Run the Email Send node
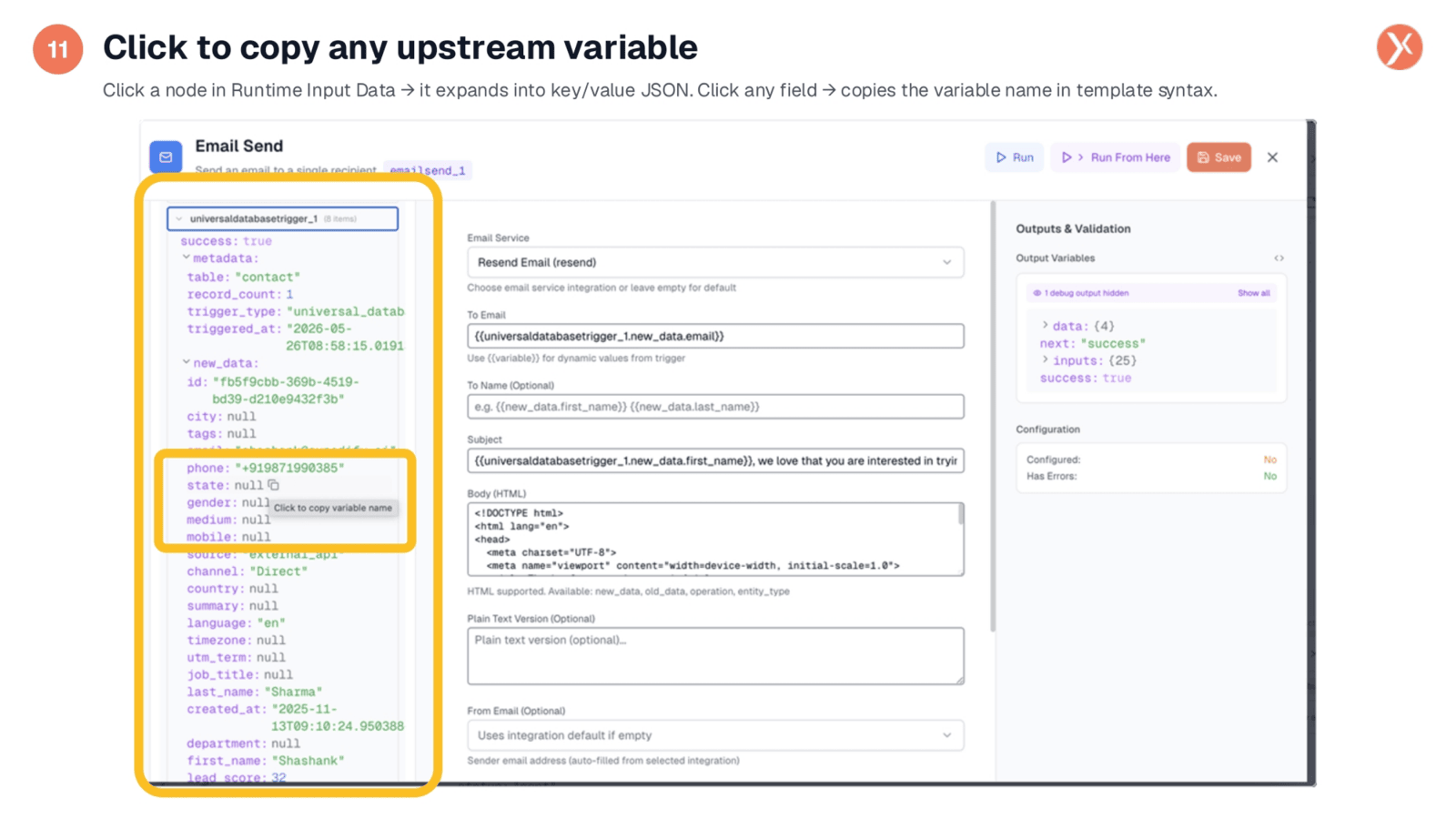Image resolution: width=1456 pixels, height=819 pixels. (x=1015, y=157)
